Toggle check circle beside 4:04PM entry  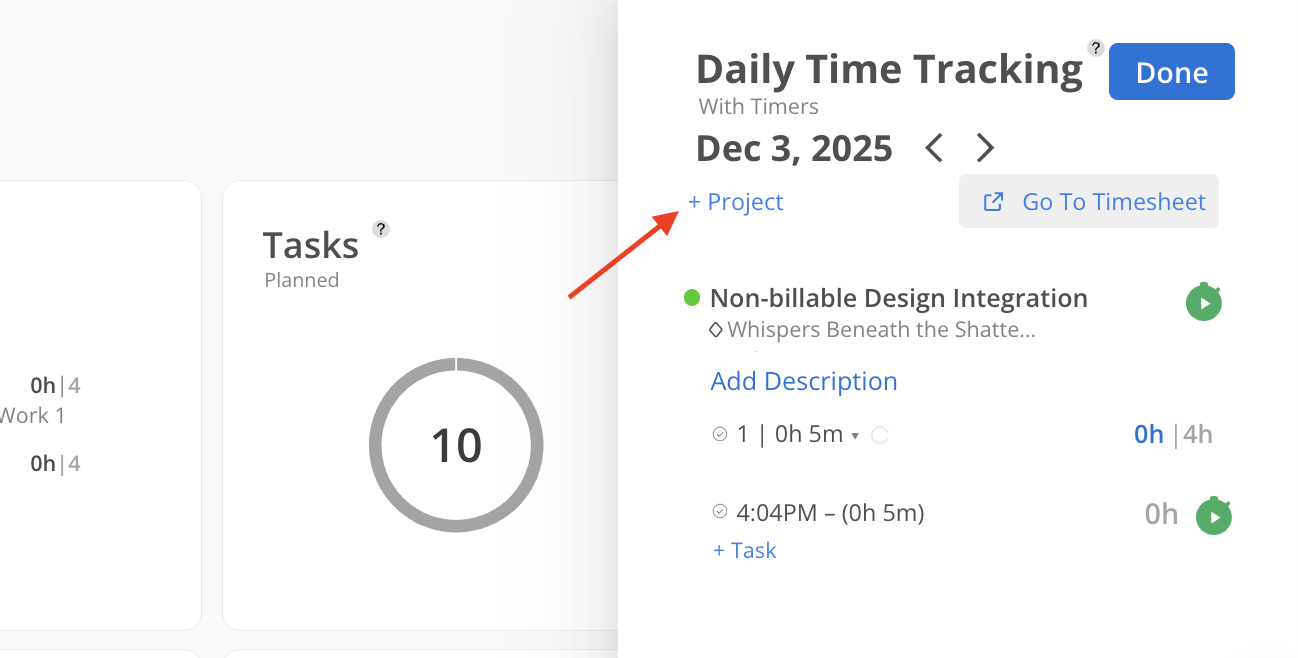(x=719, y=512)
